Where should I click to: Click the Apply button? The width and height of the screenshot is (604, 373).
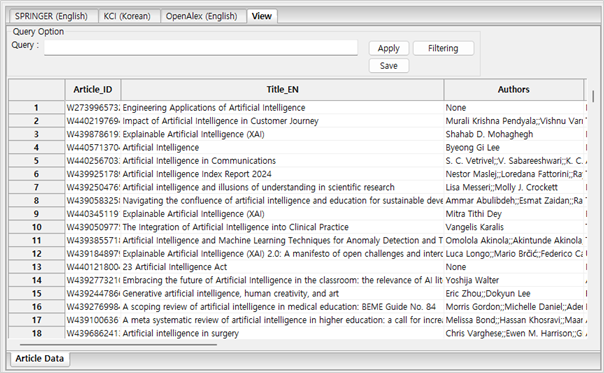(x=388, y=49)
